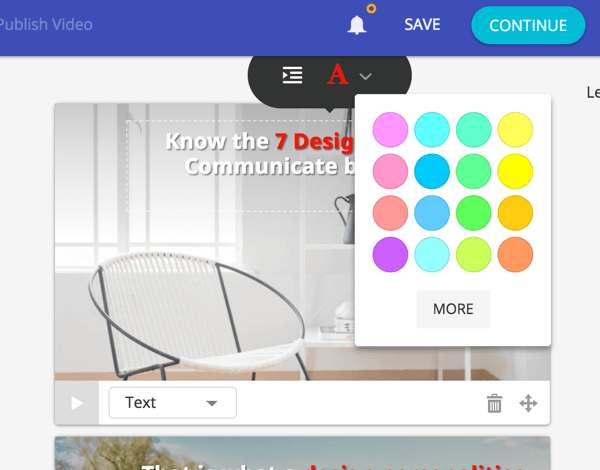Select the salmon red color swatch
This screenshot has height=470, width=600.
390,214
